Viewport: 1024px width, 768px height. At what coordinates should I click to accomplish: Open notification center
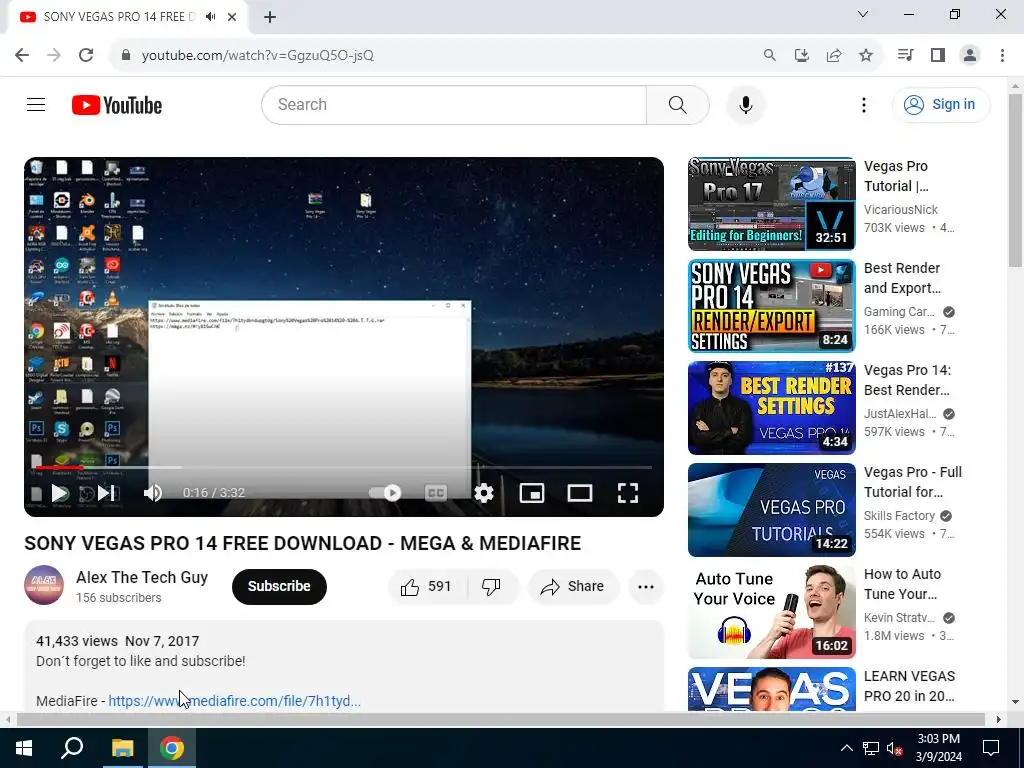(991, 748)
